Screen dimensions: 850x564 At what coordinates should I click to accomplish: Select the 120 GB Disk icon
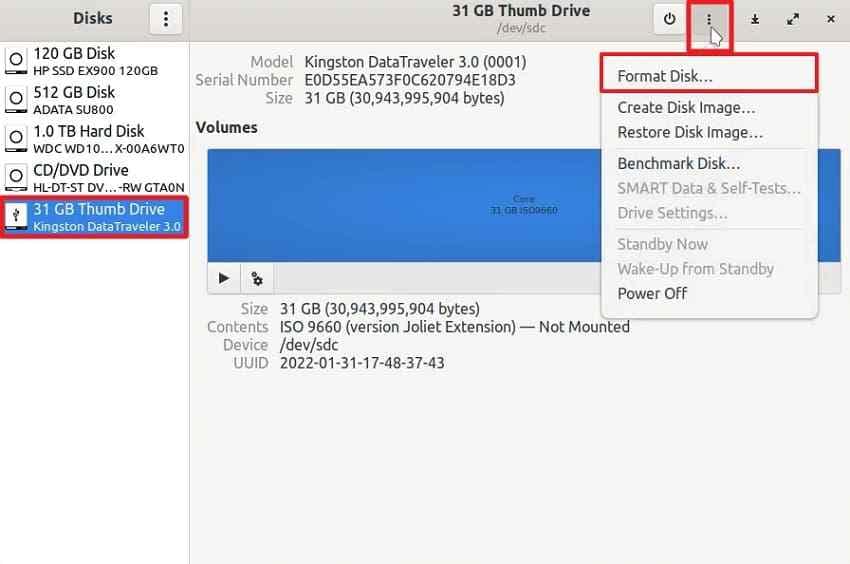(x=16, y=60)
